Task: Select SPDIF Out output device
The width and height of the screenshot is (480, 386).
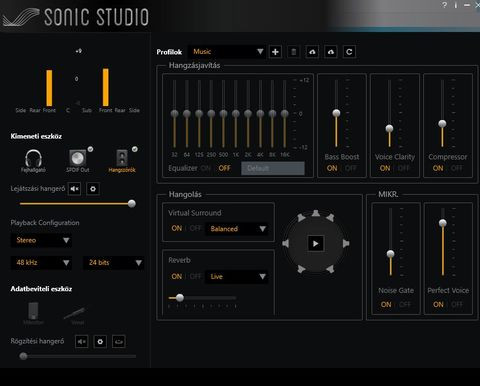Action: click(78, 160)
